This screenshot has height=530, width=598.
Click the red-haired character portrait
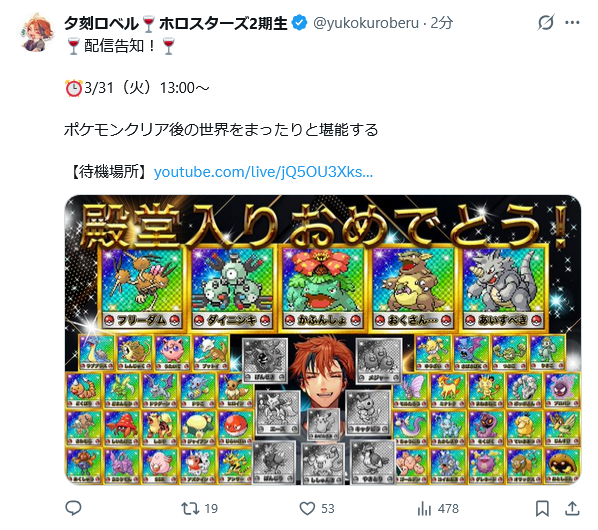tap(323, 372)
